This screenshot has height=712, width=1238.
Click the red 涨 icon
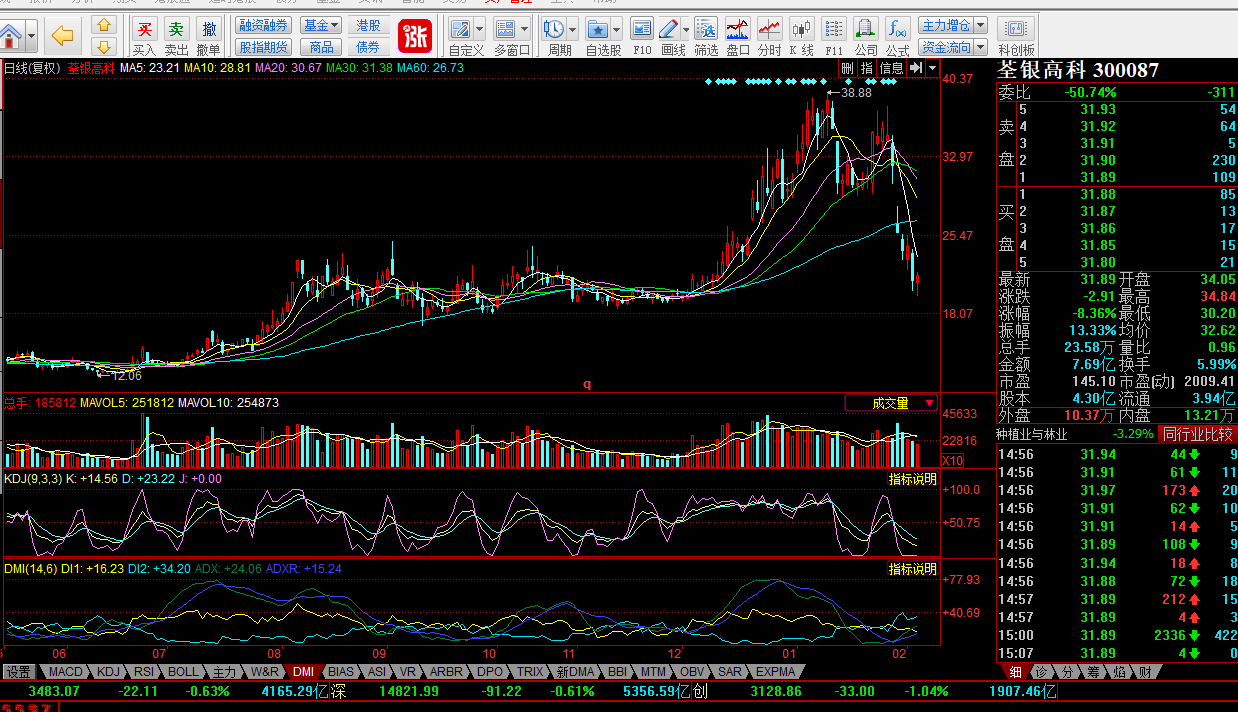point(415,36)
